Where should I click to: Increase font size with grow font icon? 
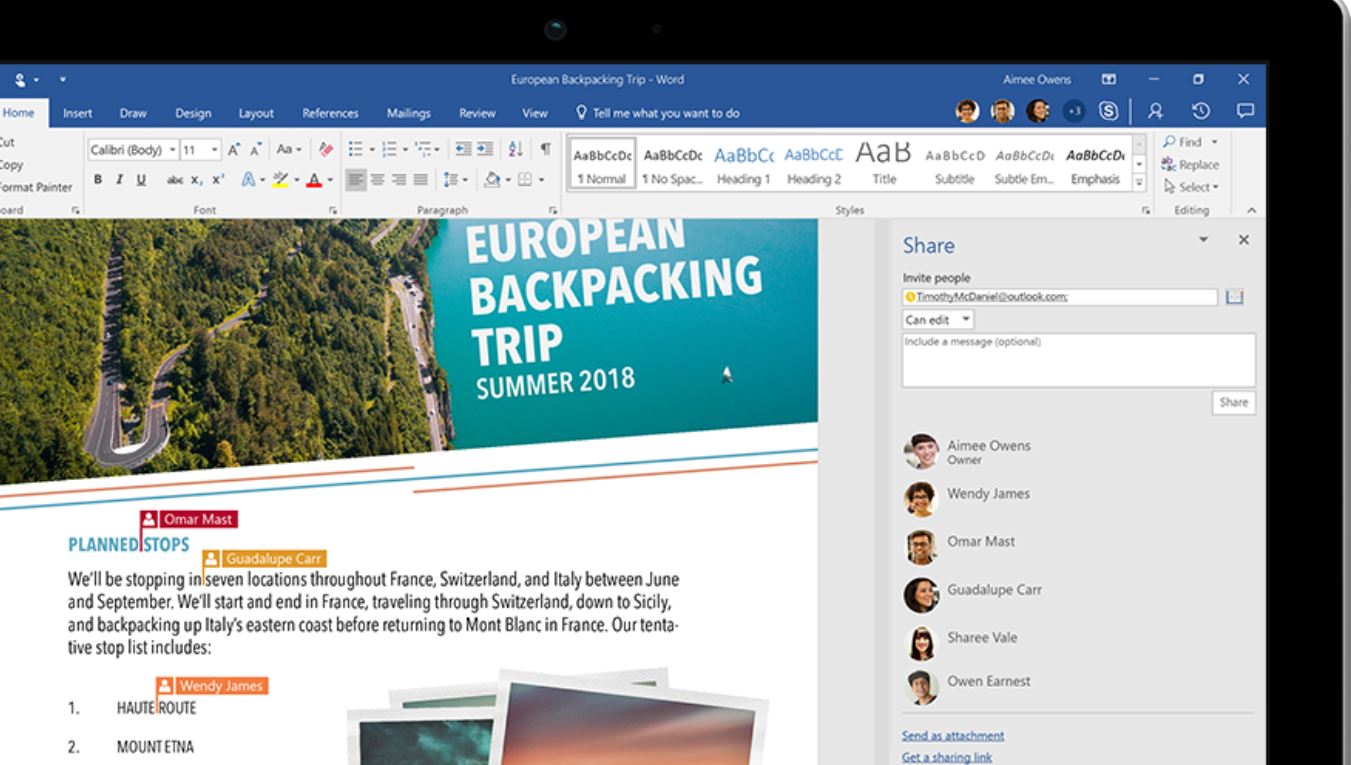click(x=234, y=150)
